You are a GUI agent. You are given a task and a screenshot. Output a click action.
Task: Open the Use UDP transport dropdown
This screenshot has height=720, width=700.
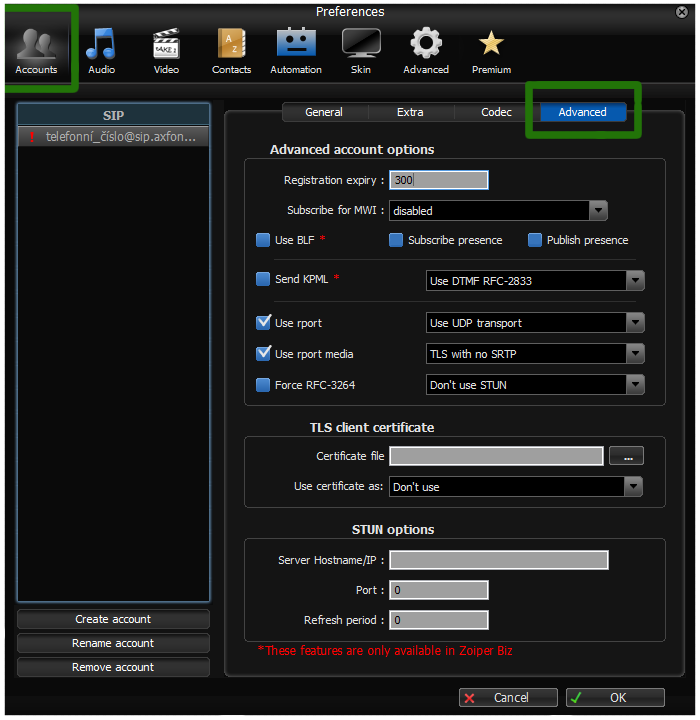[634, 323]
